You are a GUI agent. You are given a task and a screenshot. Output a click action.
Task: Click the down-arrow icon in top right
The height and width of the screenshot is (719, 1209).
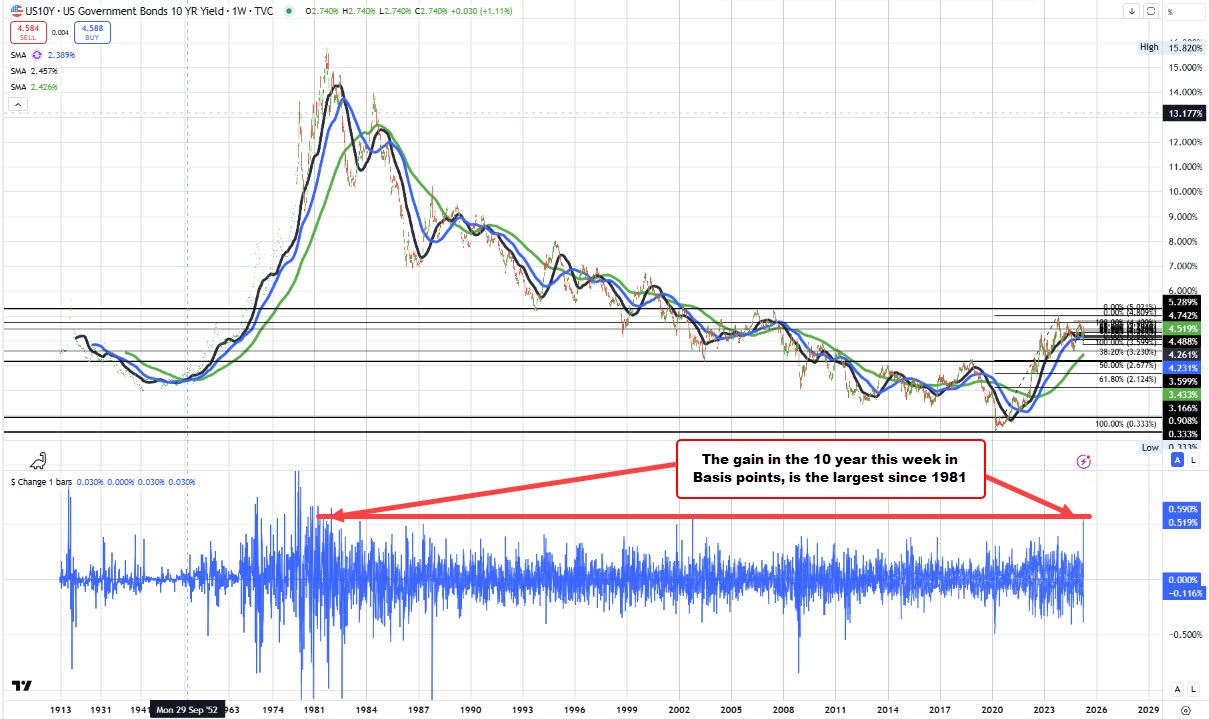click(x=1132, y=12)
